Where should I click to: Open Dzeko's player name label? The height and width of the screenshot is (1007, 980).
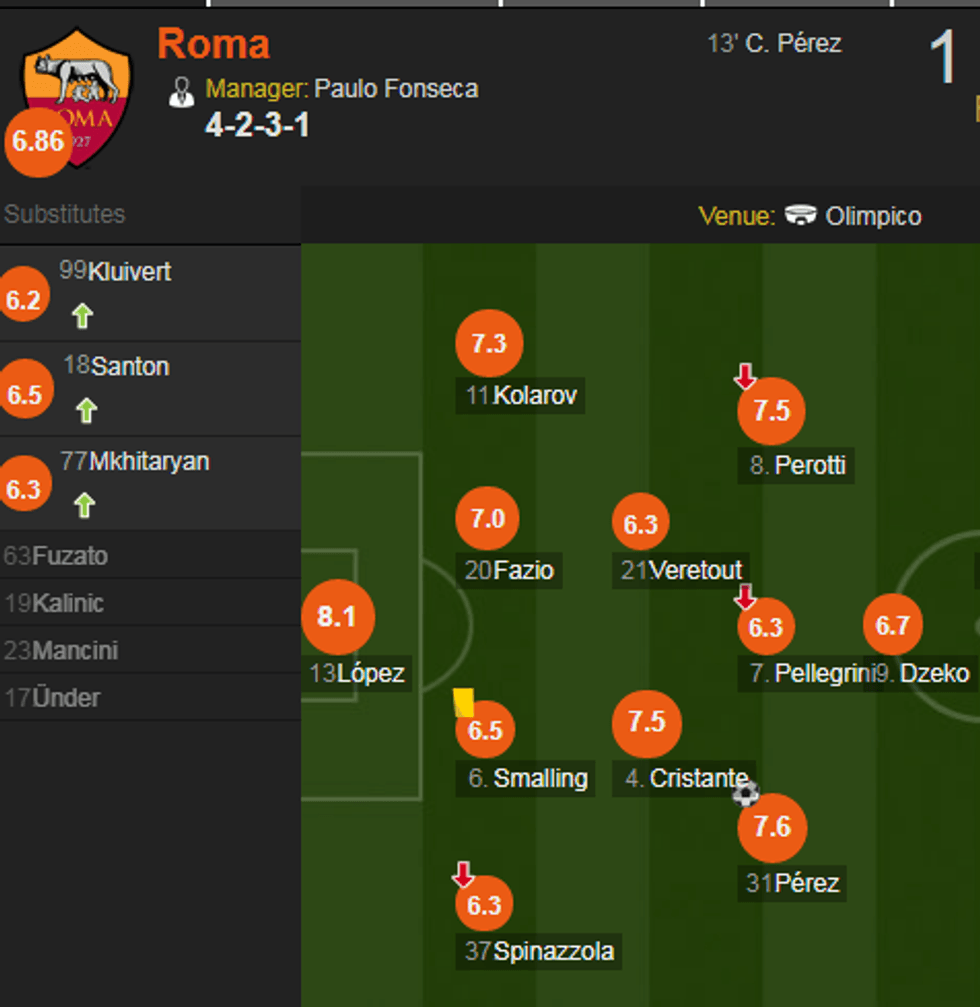(x=934, y=674)
